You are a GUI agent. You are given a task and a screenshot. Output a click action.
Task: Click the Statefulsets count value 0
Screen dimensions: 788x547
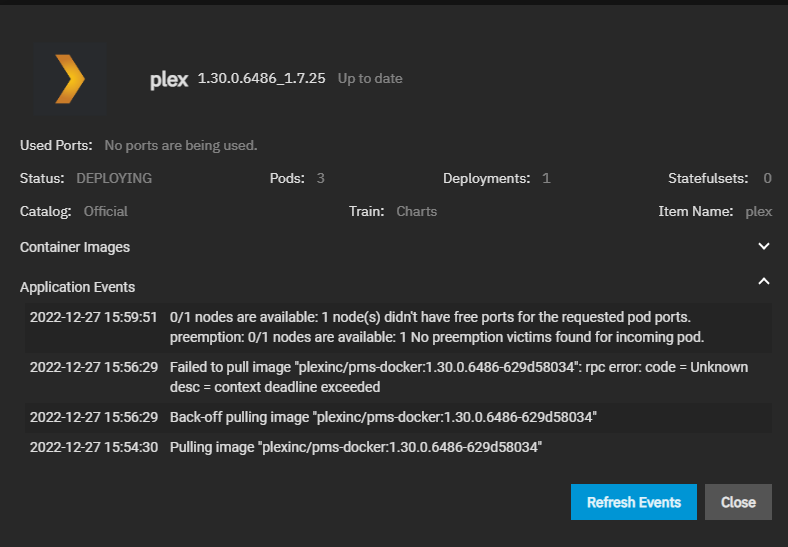pyautogui.click(x=767, y=178)
